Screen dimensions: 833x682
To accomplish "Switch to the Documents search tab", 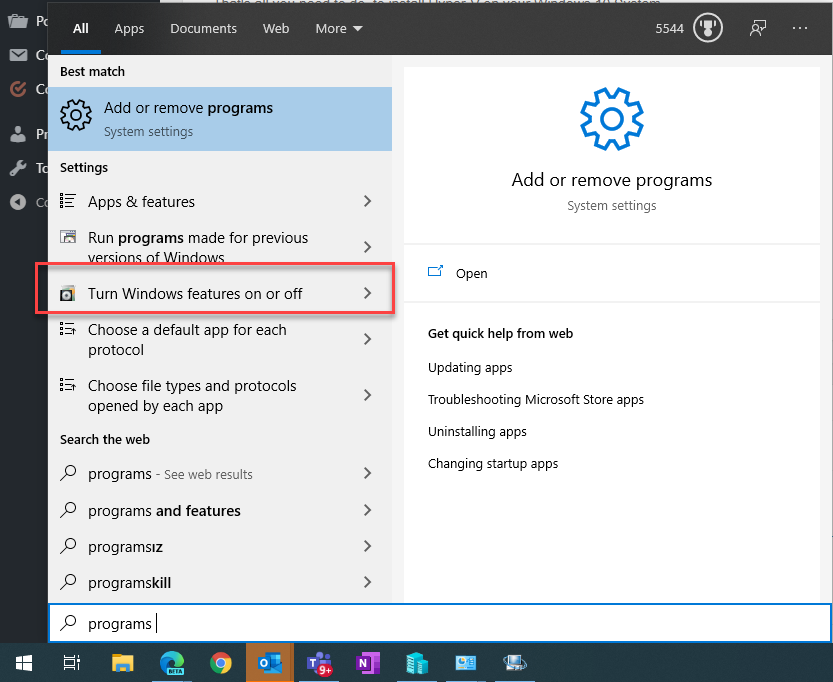I will coord(203,29).
